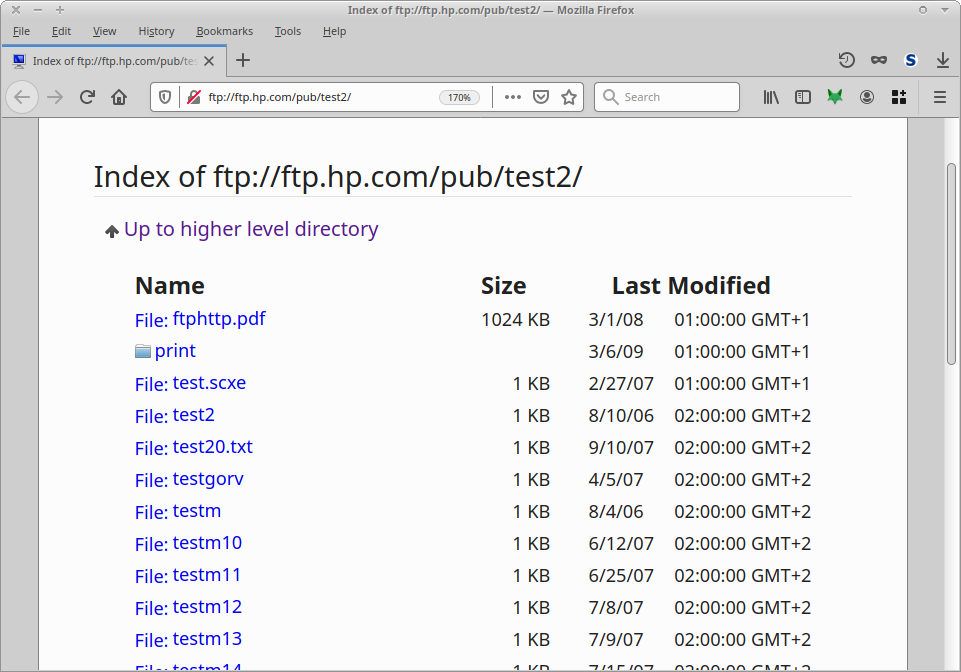Reload the current page
Image resolution: width=961 pixels, height=672 pixels.
click(x=87, y=97)
